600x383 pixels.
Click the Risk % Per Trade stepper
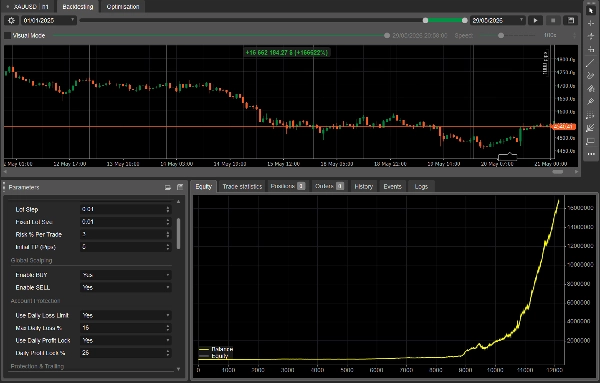click(168, 235)
